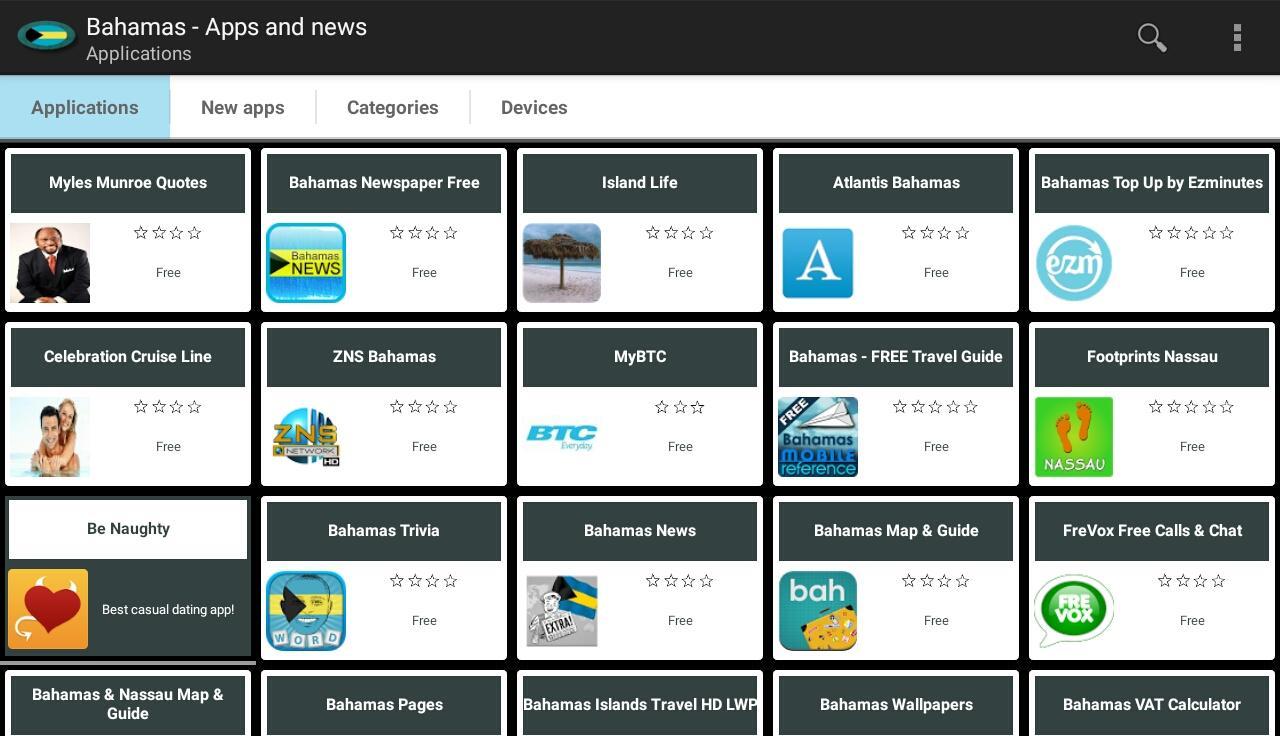Switch to the New apps tab
The width and height of the screenshot is (1280, 736).
pos(243,107)
